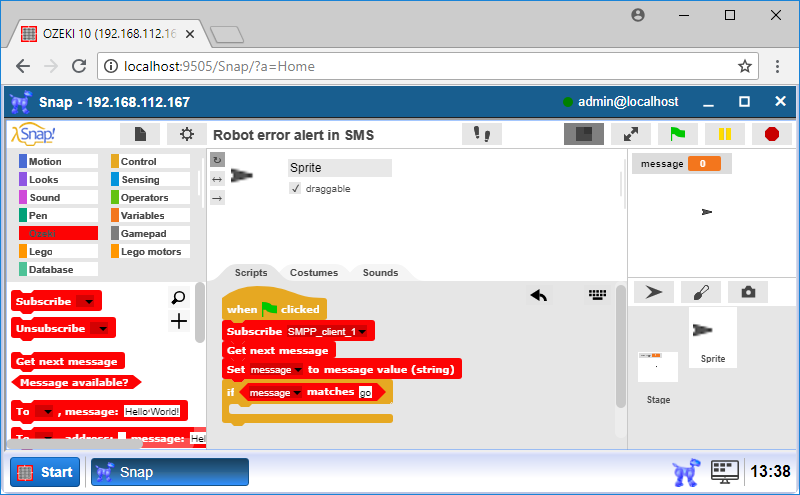Click the block palette horizontal scrollbar
Screen dimensions: 800x495
(74, 444)
